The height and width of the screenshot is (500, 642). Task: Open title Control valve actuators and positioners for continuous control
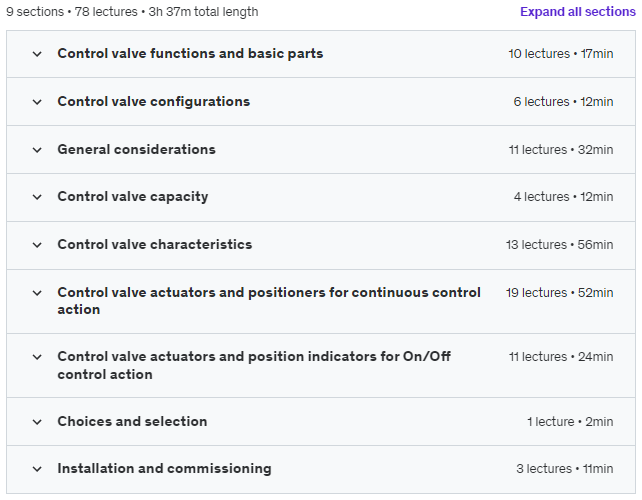(269, 301)
